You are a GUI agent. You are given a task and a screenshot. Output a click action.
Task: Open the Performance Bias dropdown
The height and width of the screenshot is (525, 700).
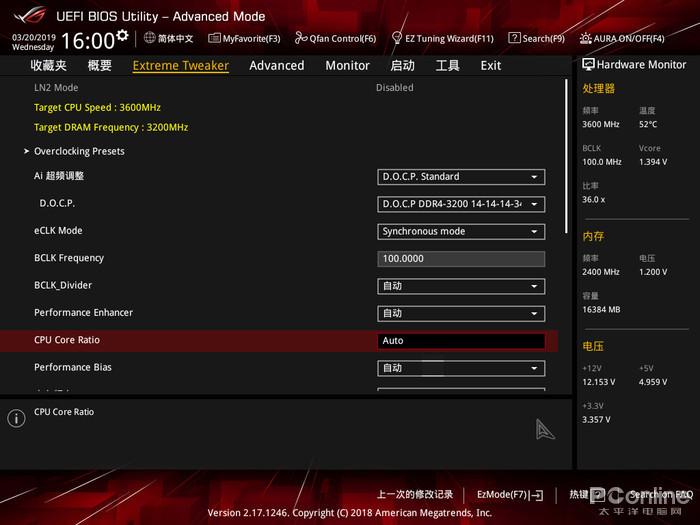[461, 368]
